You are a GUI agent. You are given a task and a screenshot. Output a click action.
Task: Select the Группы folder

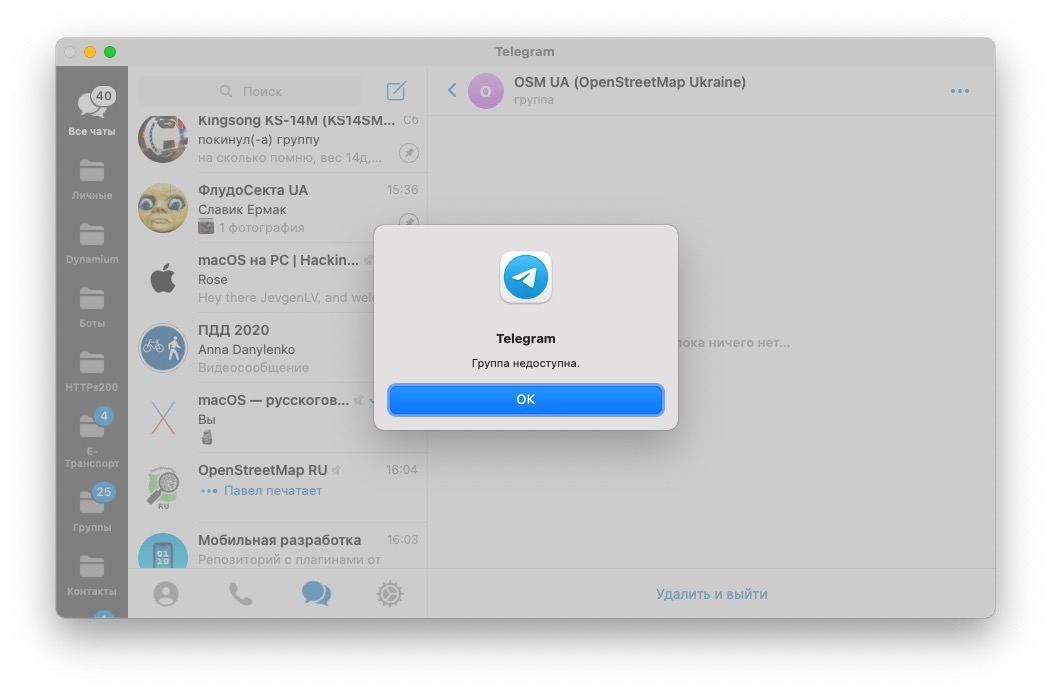[92, 508]
